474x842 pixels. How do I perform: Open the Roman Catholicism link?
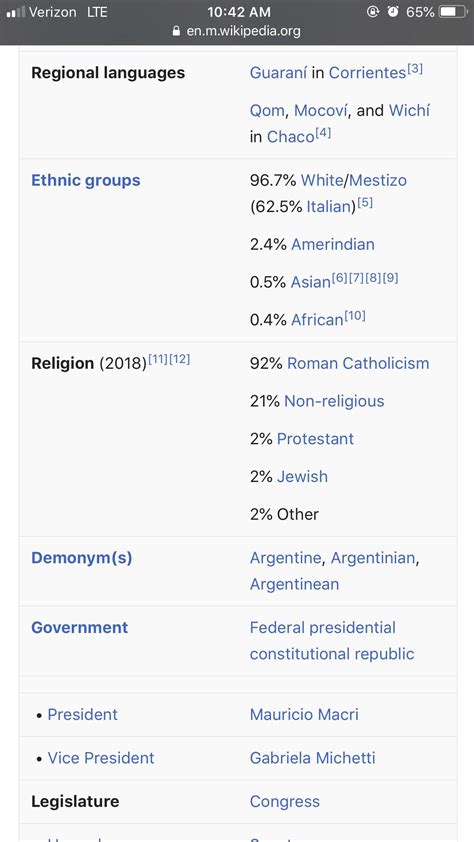pos(358,364)
